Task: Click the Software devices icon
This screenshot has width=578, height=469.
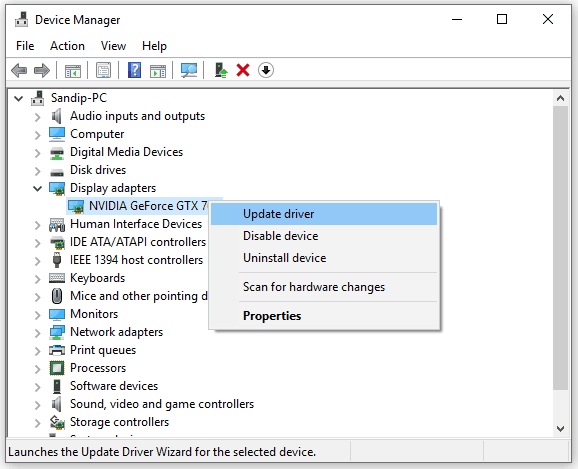Action: (x=57, y=386)
